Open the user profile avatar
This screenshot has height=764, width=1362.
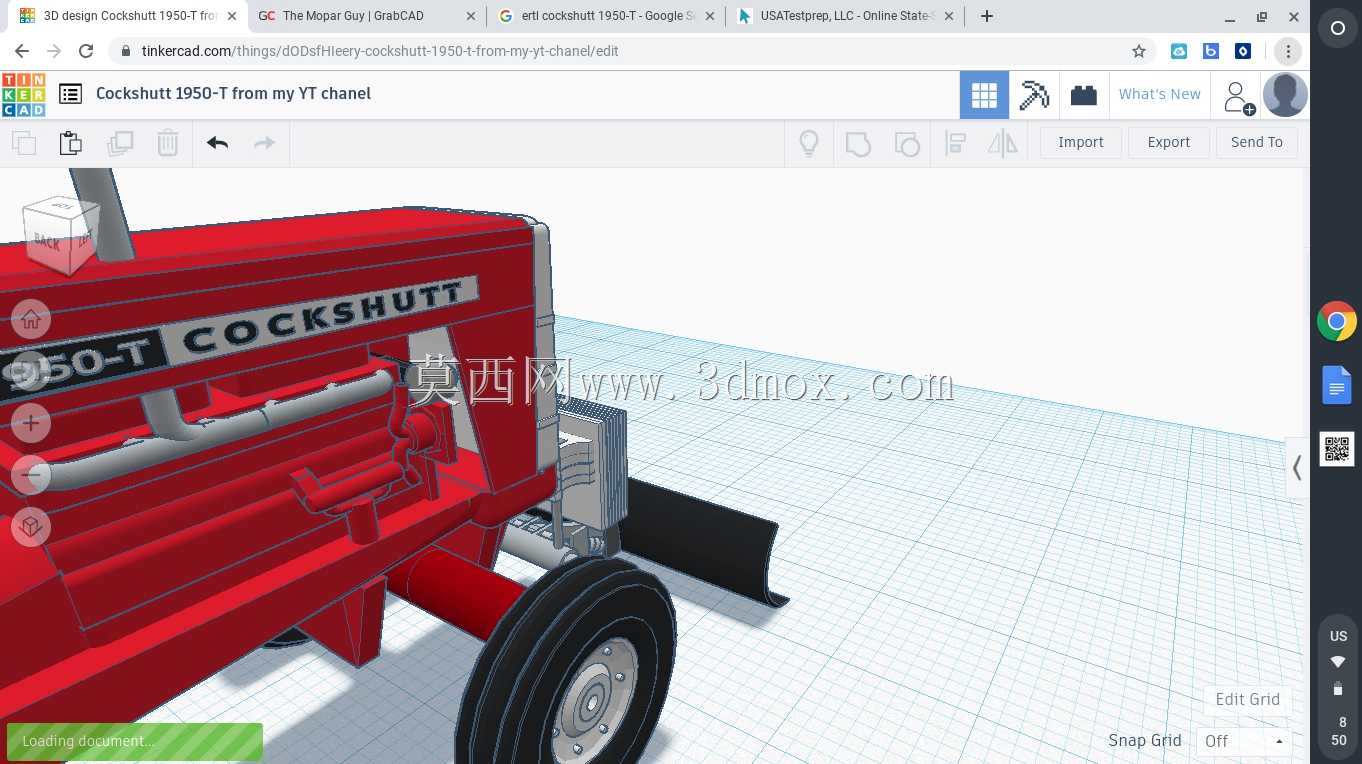[1285, 95]
